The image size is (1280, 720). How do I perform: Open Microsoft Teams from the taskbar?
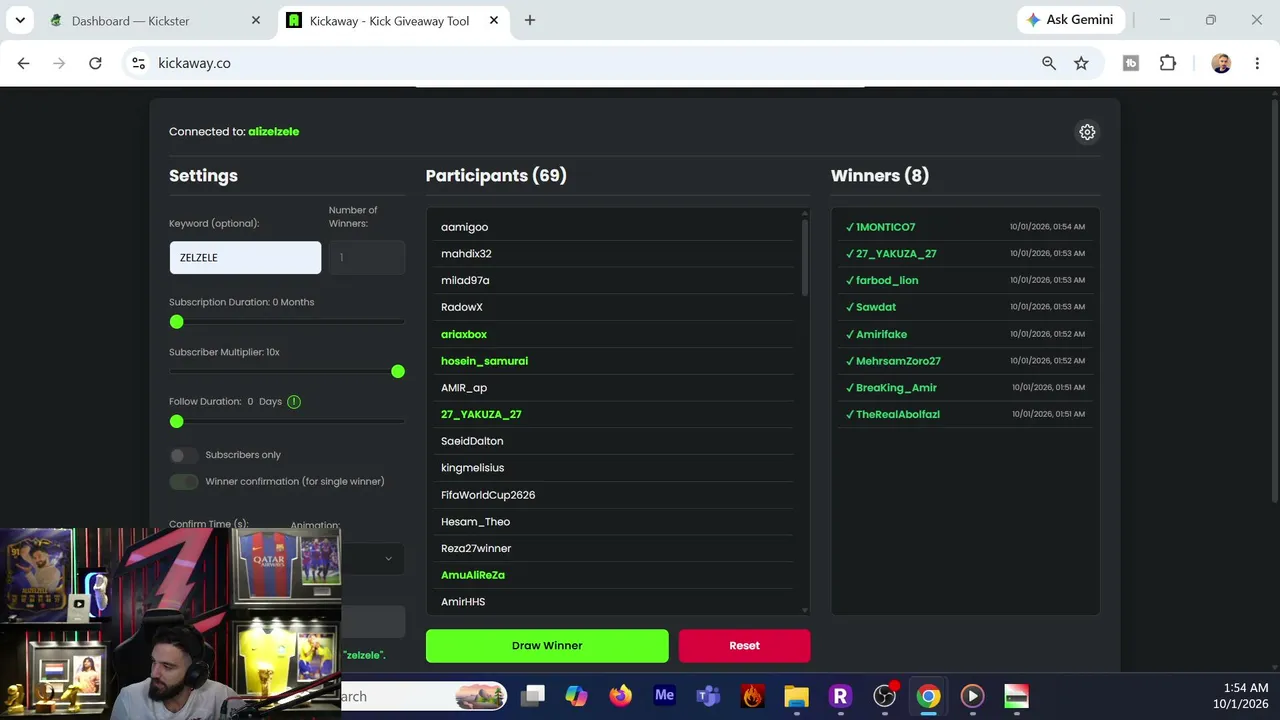pos(709,696)
